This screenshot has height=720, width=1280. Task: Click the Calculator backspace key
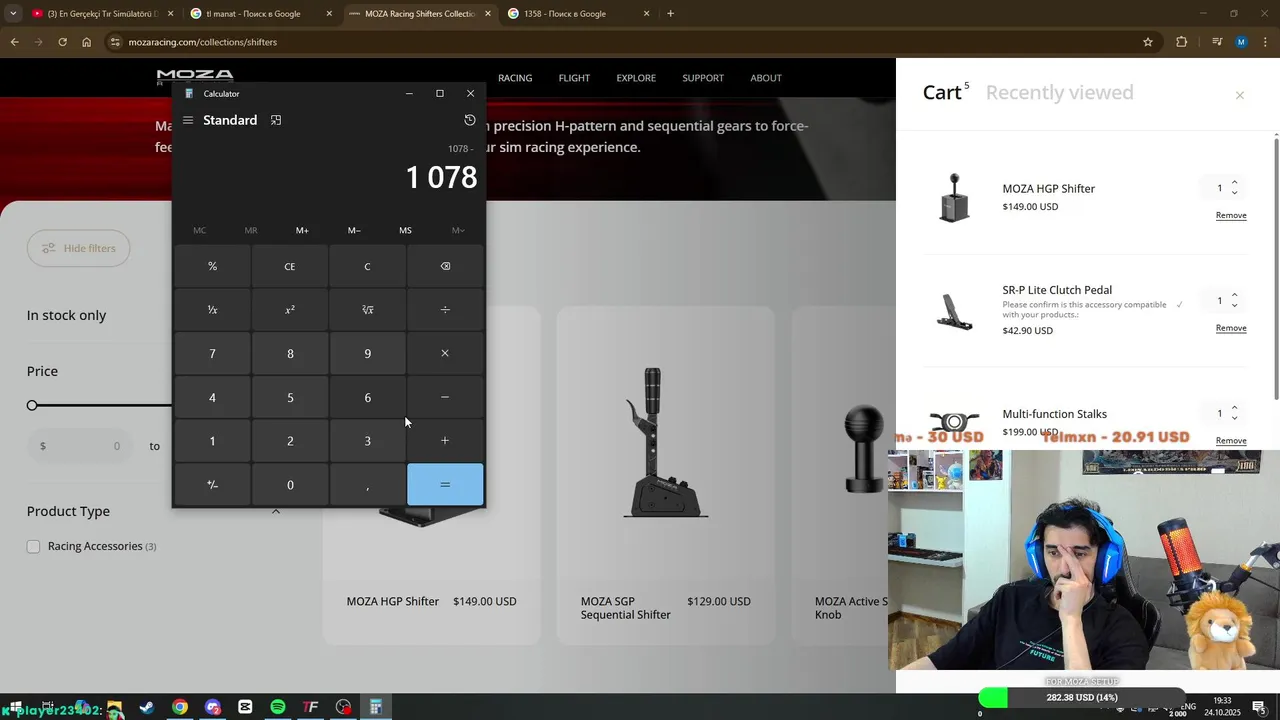[x=445, y=266]
